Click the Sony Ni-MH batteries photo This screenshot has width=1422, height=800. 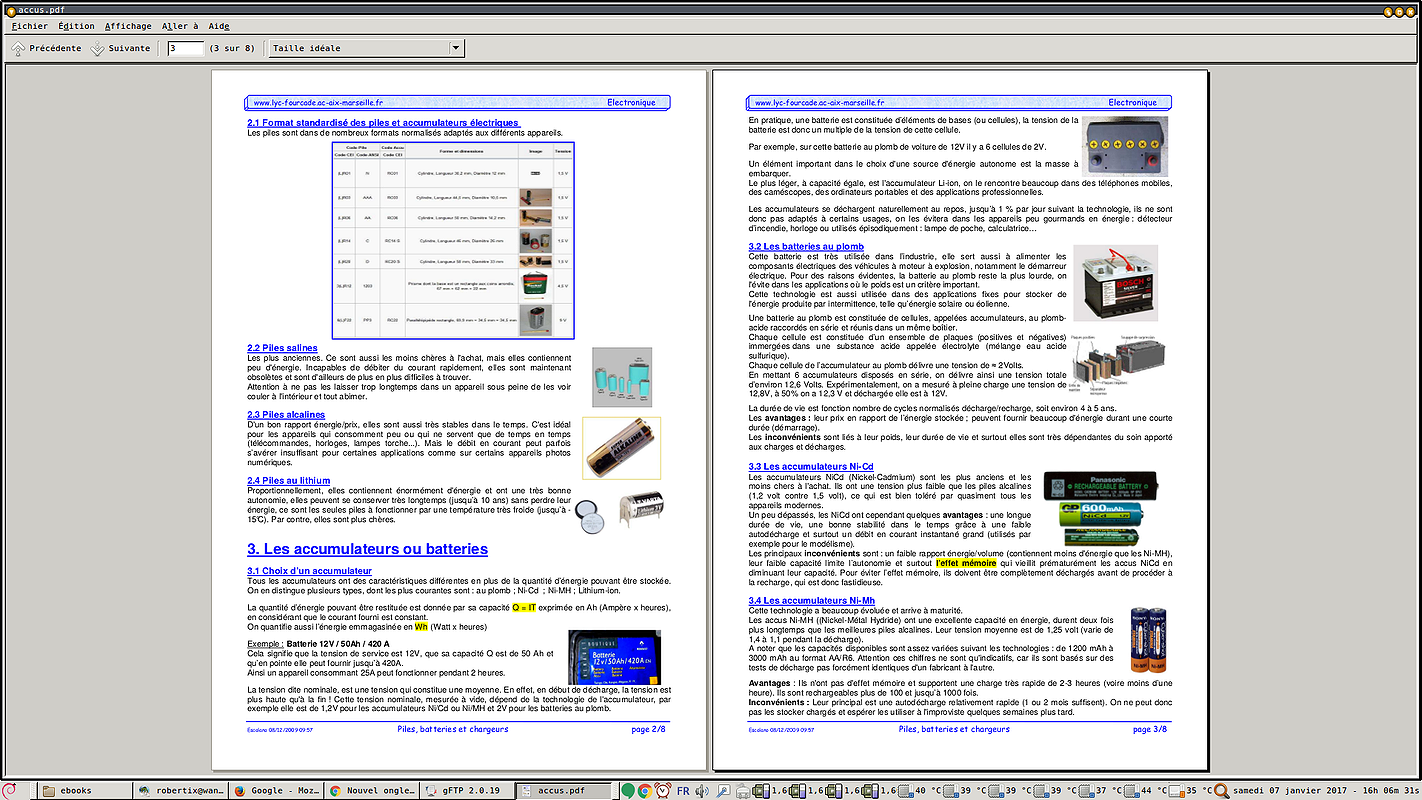pyautogui.click(x=1150, y=639)
